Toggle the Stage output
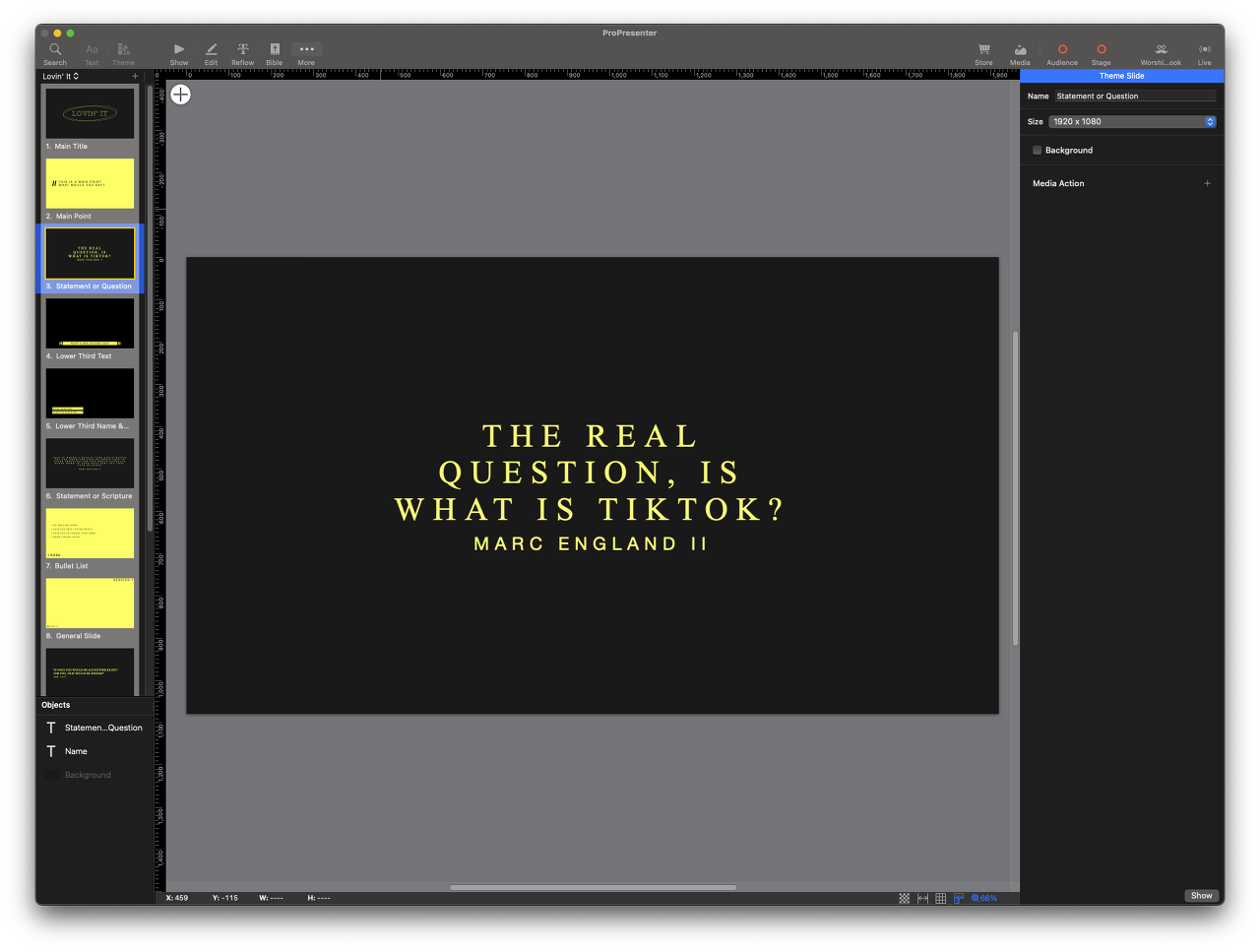Screen dimensions: 1260x952 point(1102,53)
